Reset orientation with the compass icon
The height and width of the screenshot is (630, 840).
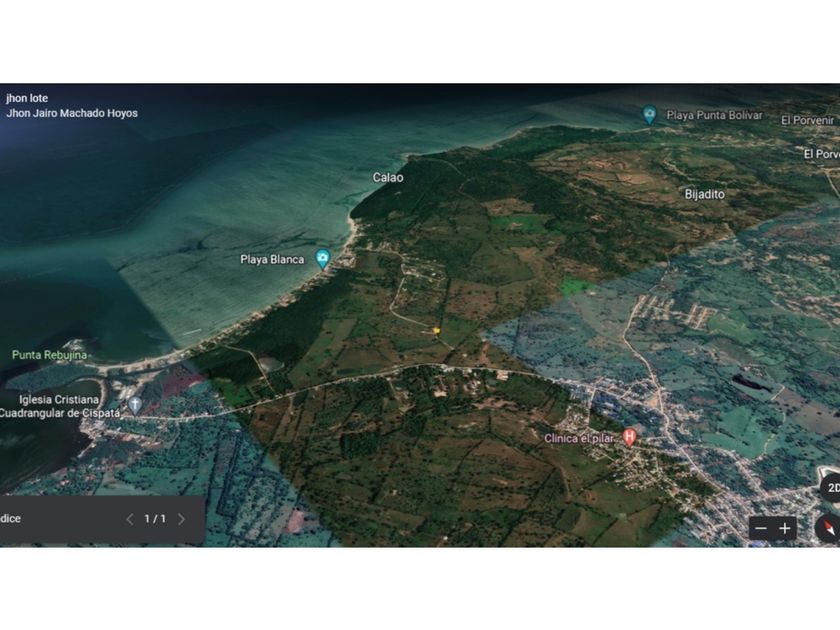click(829, 528)
